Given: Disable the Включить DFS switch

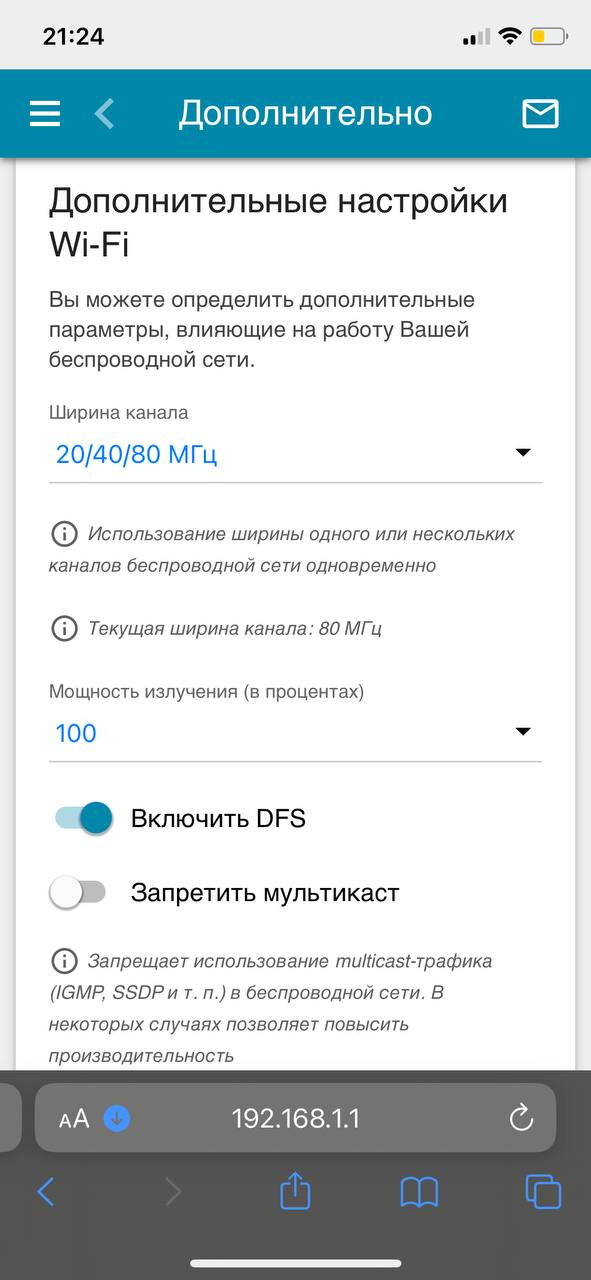Looking at the screenshot, I should (83, 818).
